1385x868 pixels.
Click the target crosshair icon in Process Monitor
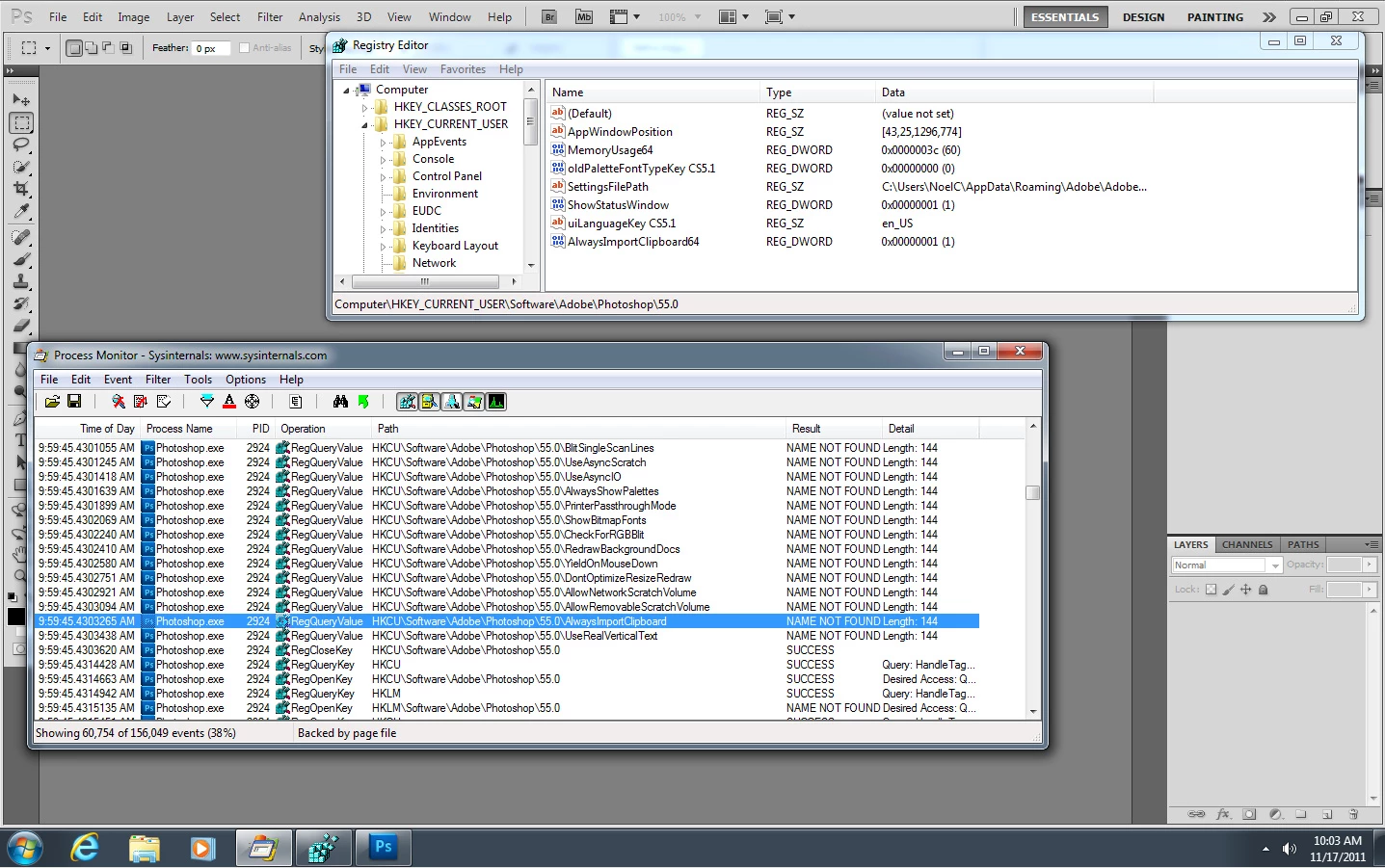tap(252, 402)
